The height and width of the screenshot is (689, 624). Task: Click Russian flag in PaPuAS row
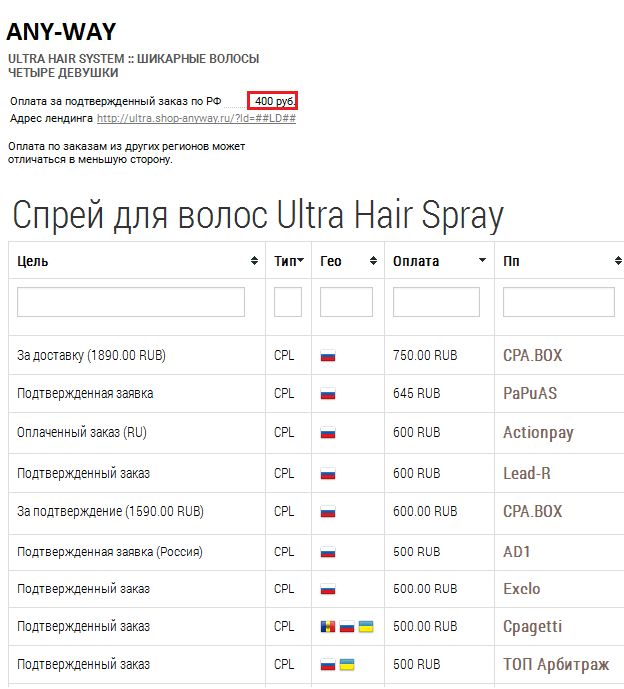pos(328,394)
